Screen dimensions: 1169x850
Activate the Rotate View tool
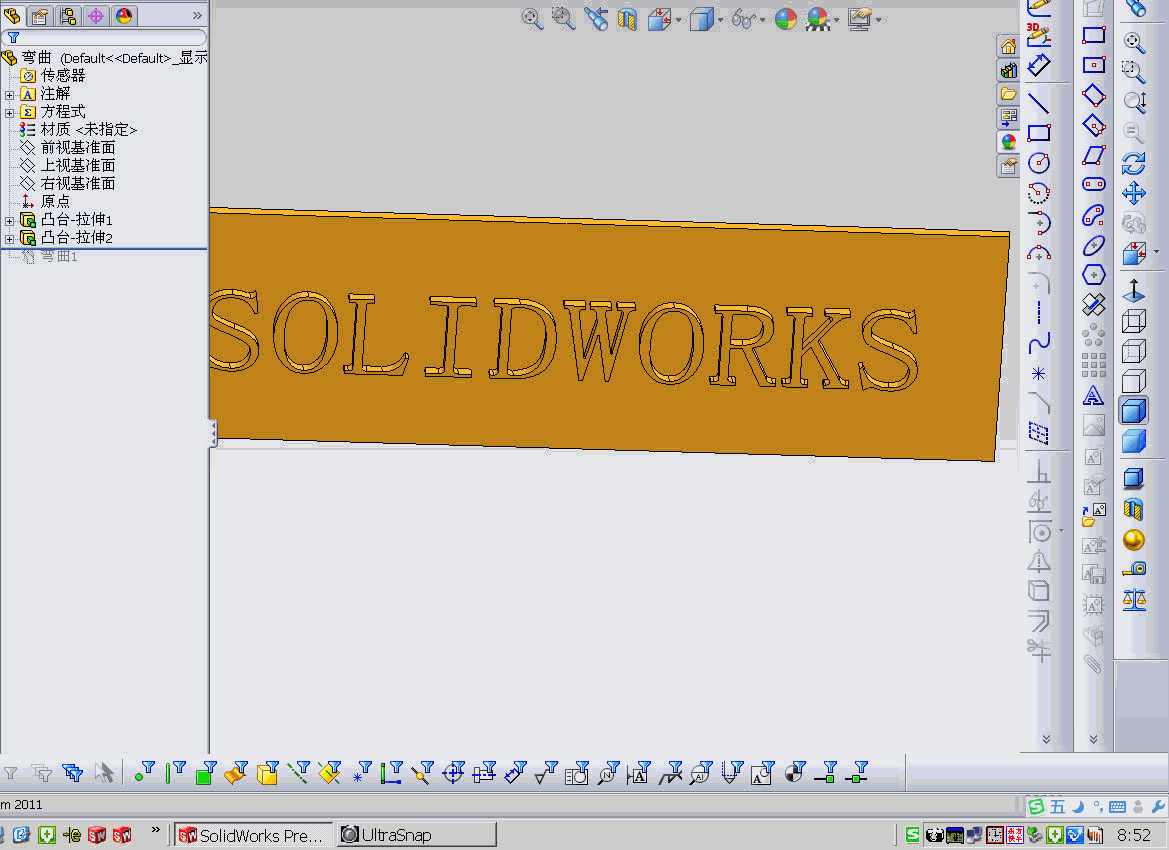1134,163
